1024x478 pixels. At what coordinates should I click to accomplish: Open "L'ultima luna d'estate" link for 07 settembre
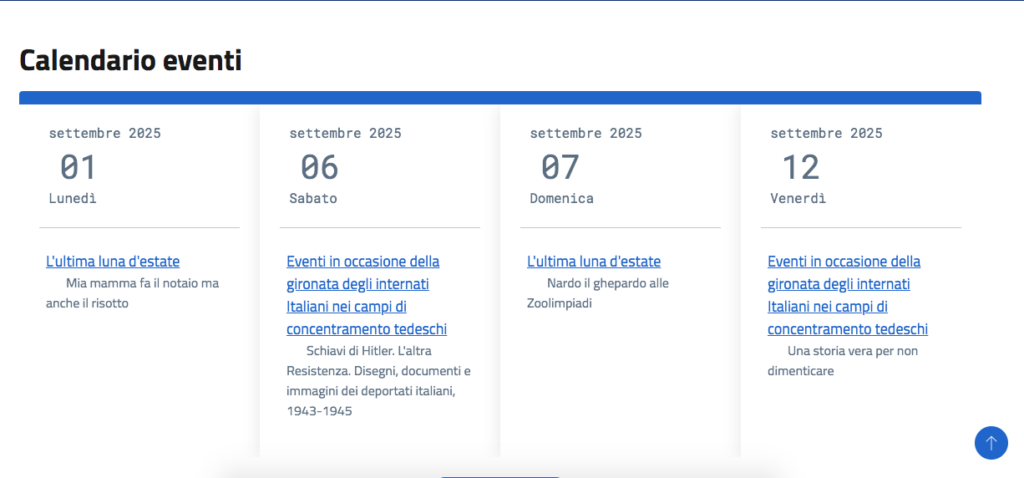594,262
